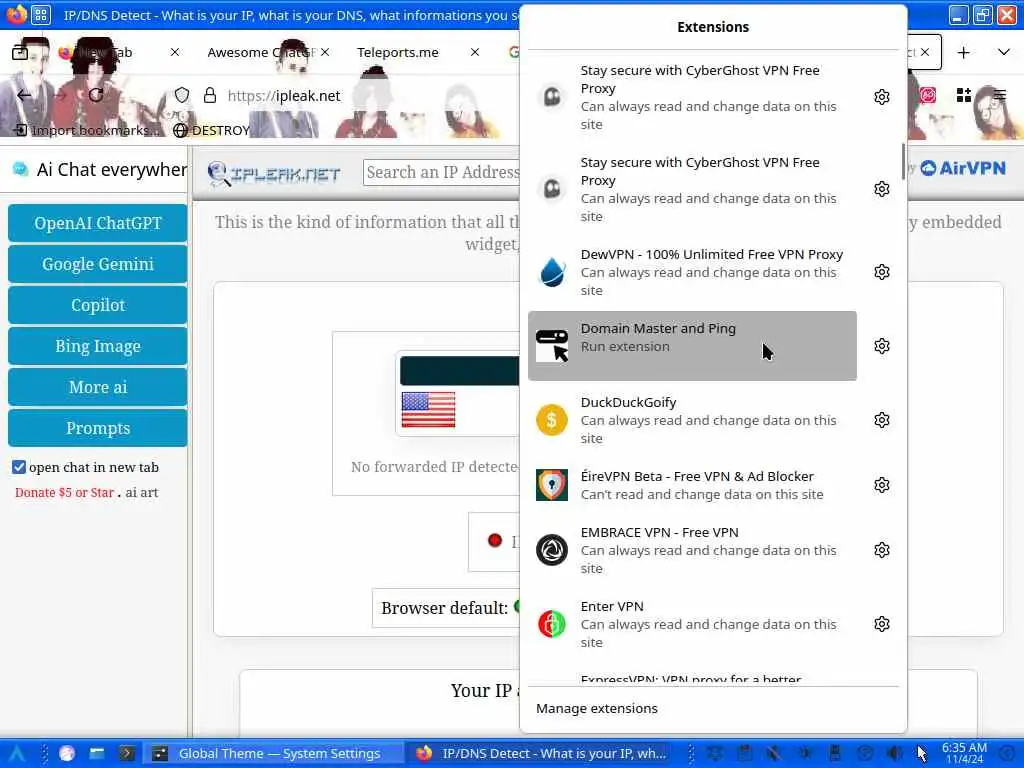Viewport: 1024px width, 768px height.
Task: Click the Copilot button in sidebar
Action: pyautogui.click(x=97, y=305)
